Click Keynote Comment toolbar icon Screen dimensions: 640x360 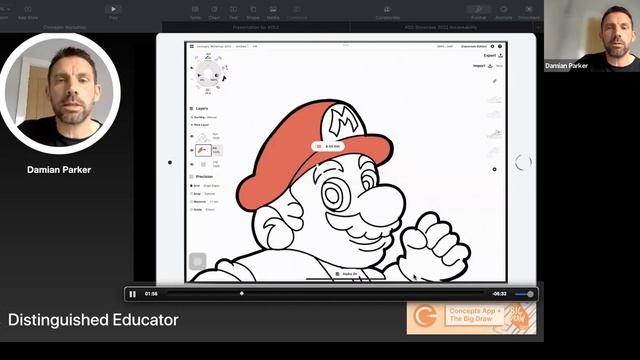(x=297, y=9)
